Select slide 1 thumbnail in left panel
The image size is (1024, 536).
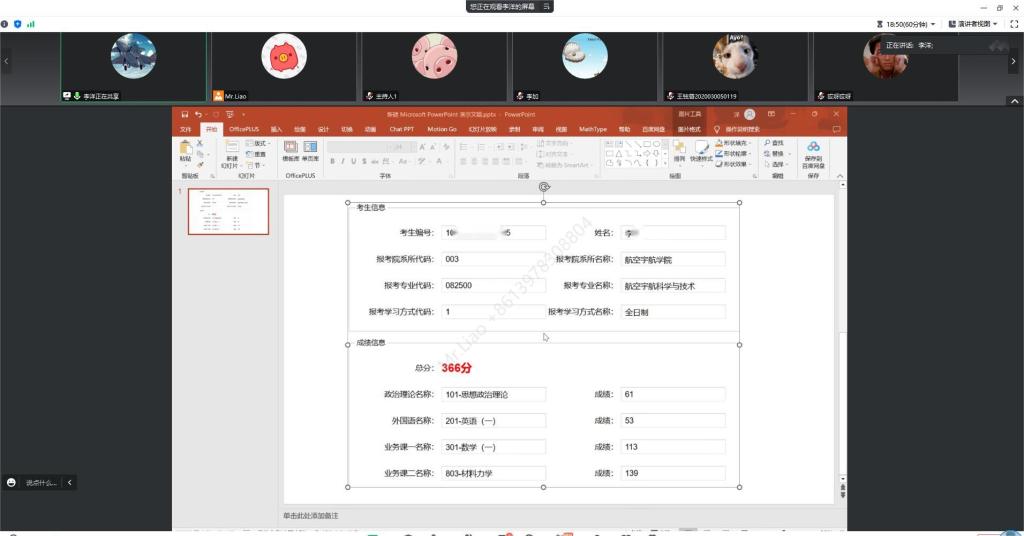pos(228,211)
